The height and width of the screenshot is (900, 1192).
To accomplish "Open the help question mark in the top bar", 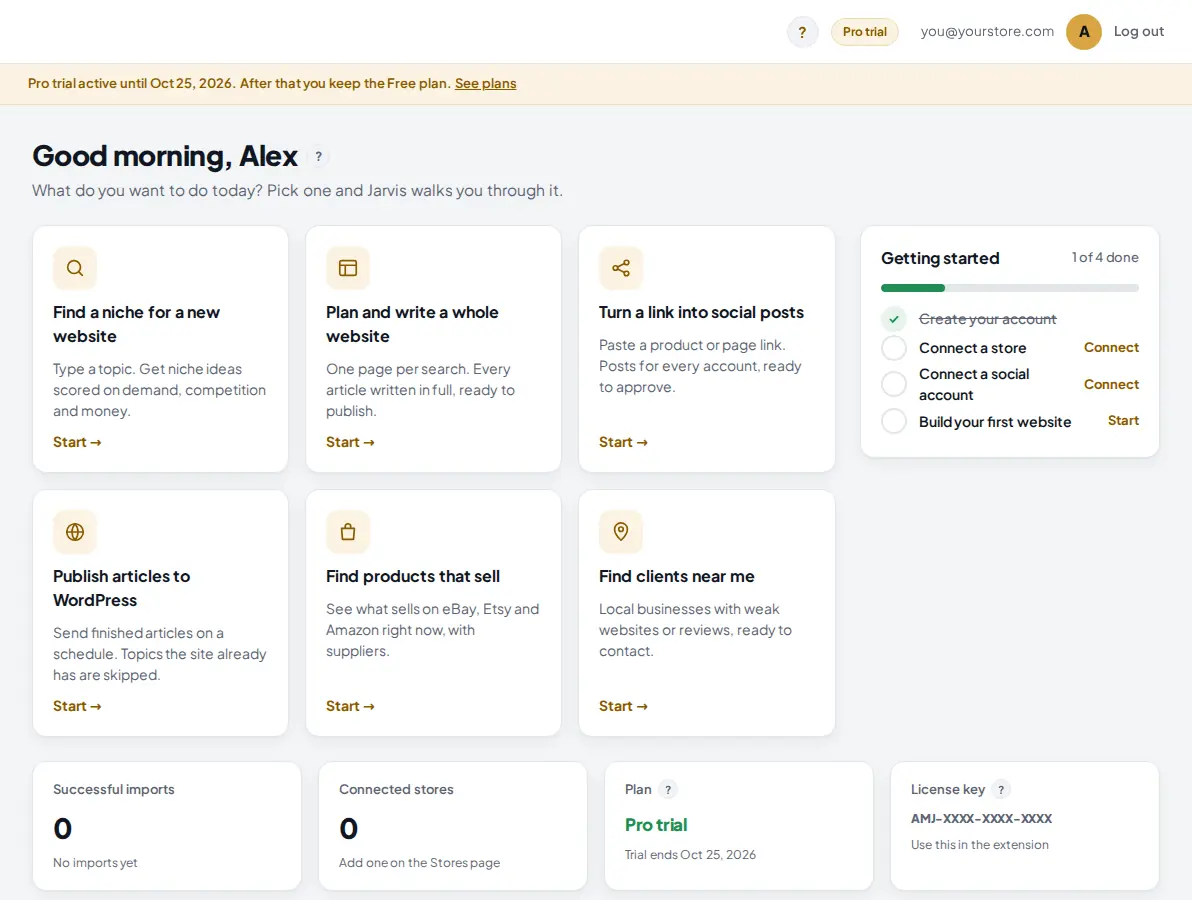I will [802, 32].
